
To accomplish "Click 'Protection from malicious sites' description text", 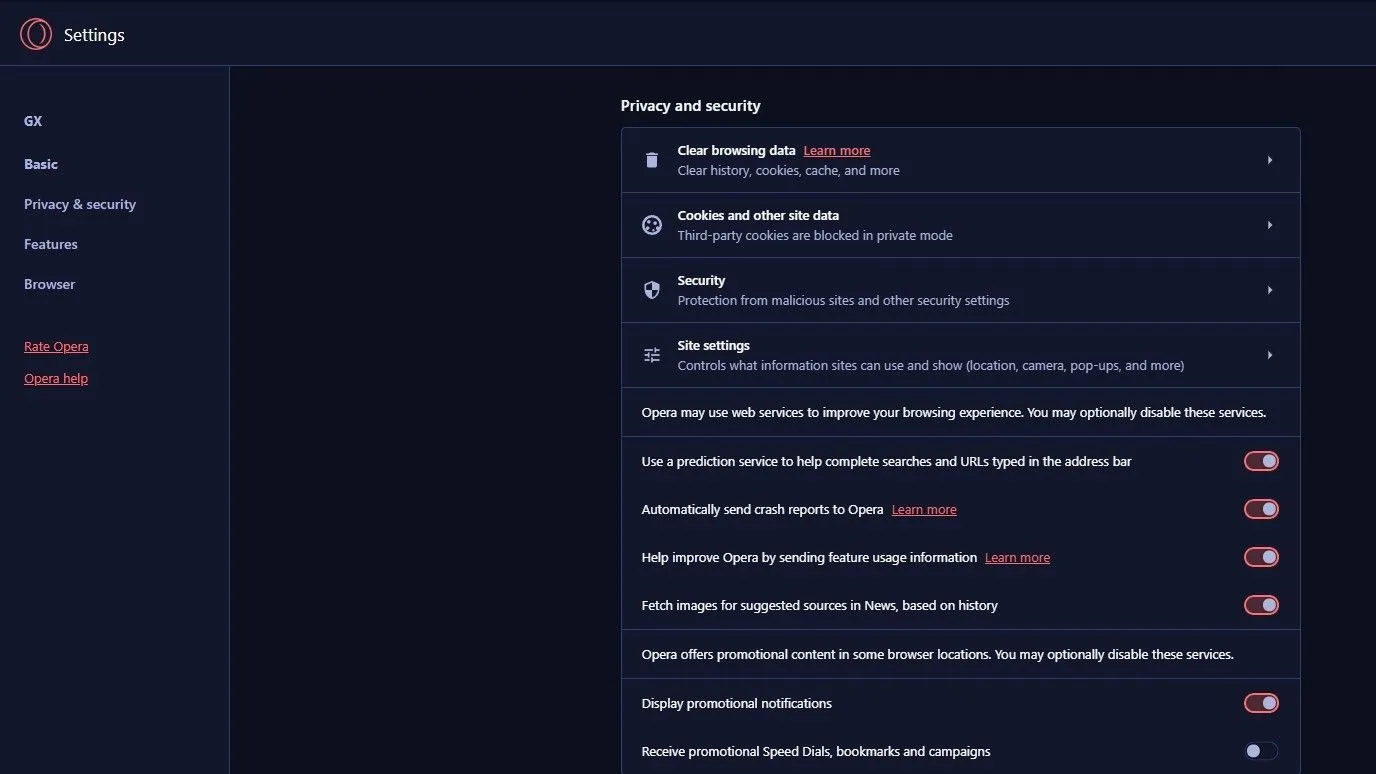I will 844,301.
